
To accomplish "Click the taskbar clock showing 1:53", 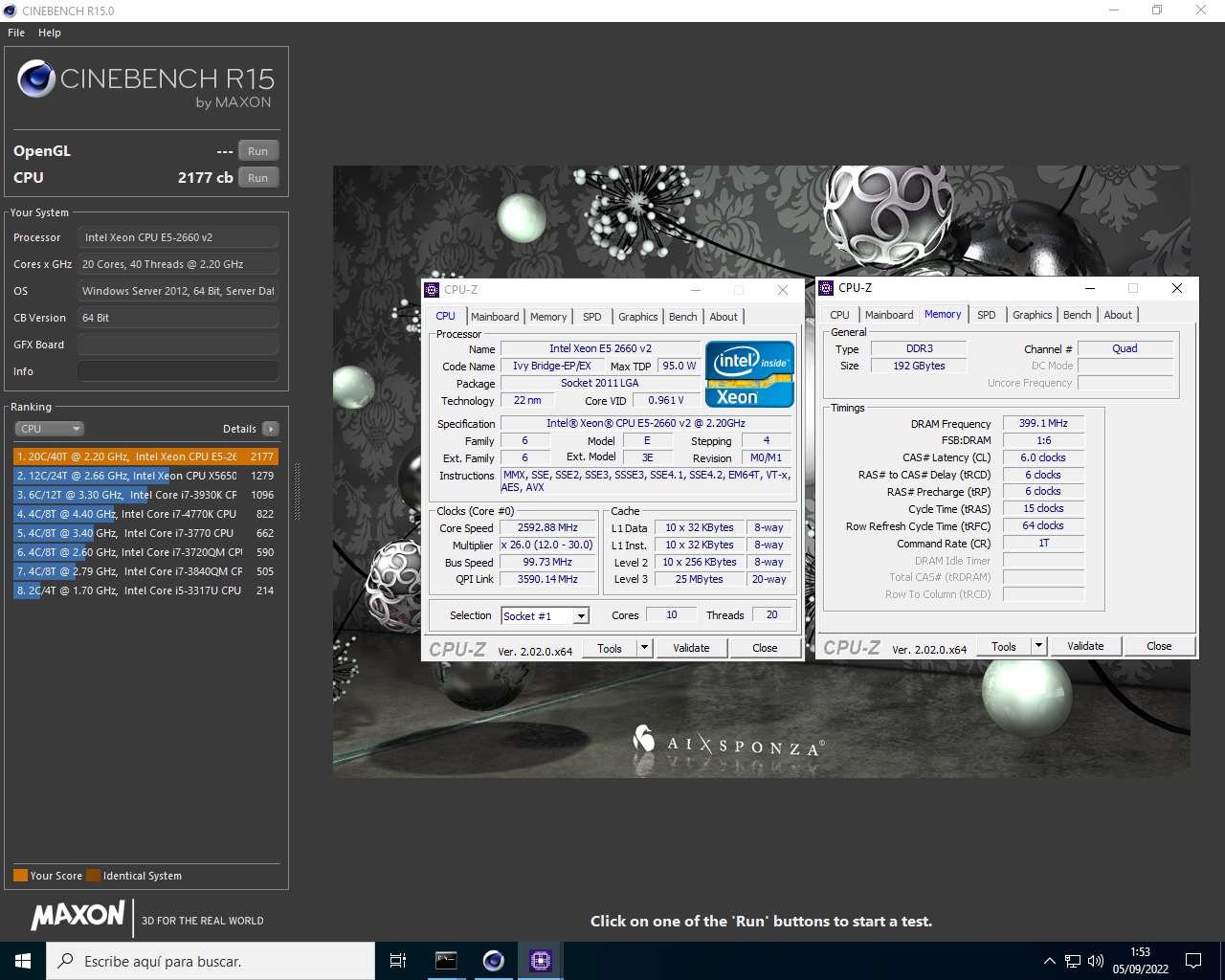I will point(1140,961).
